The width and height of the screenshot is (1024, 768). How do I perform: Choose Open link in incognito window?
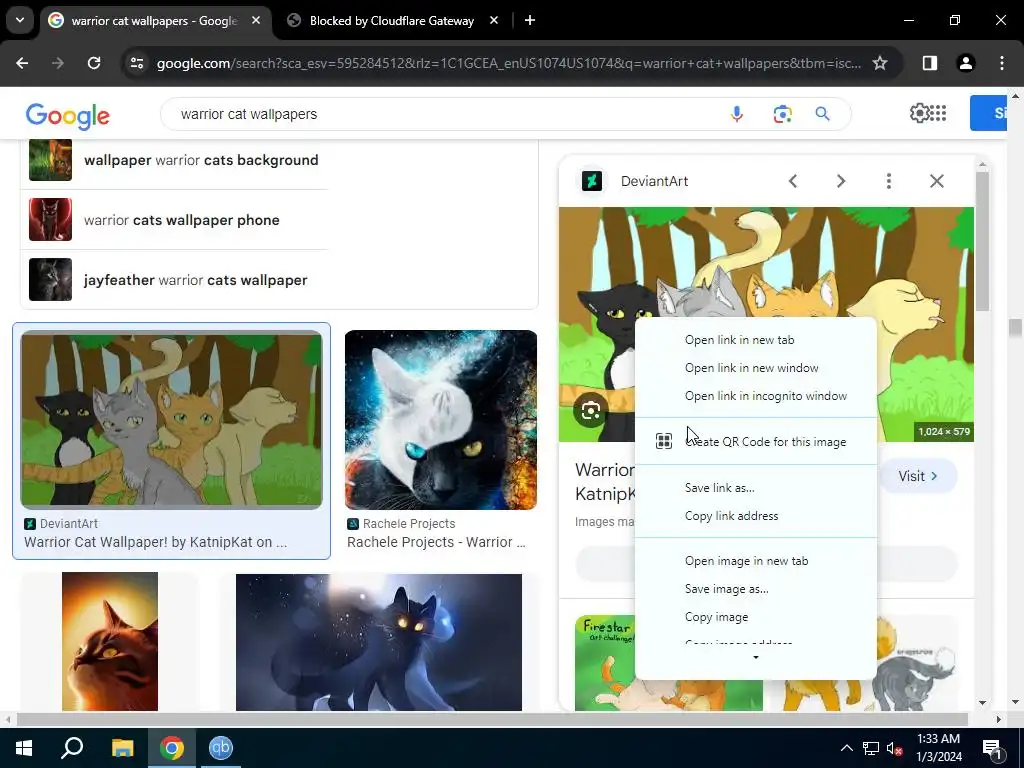[756, 396]
